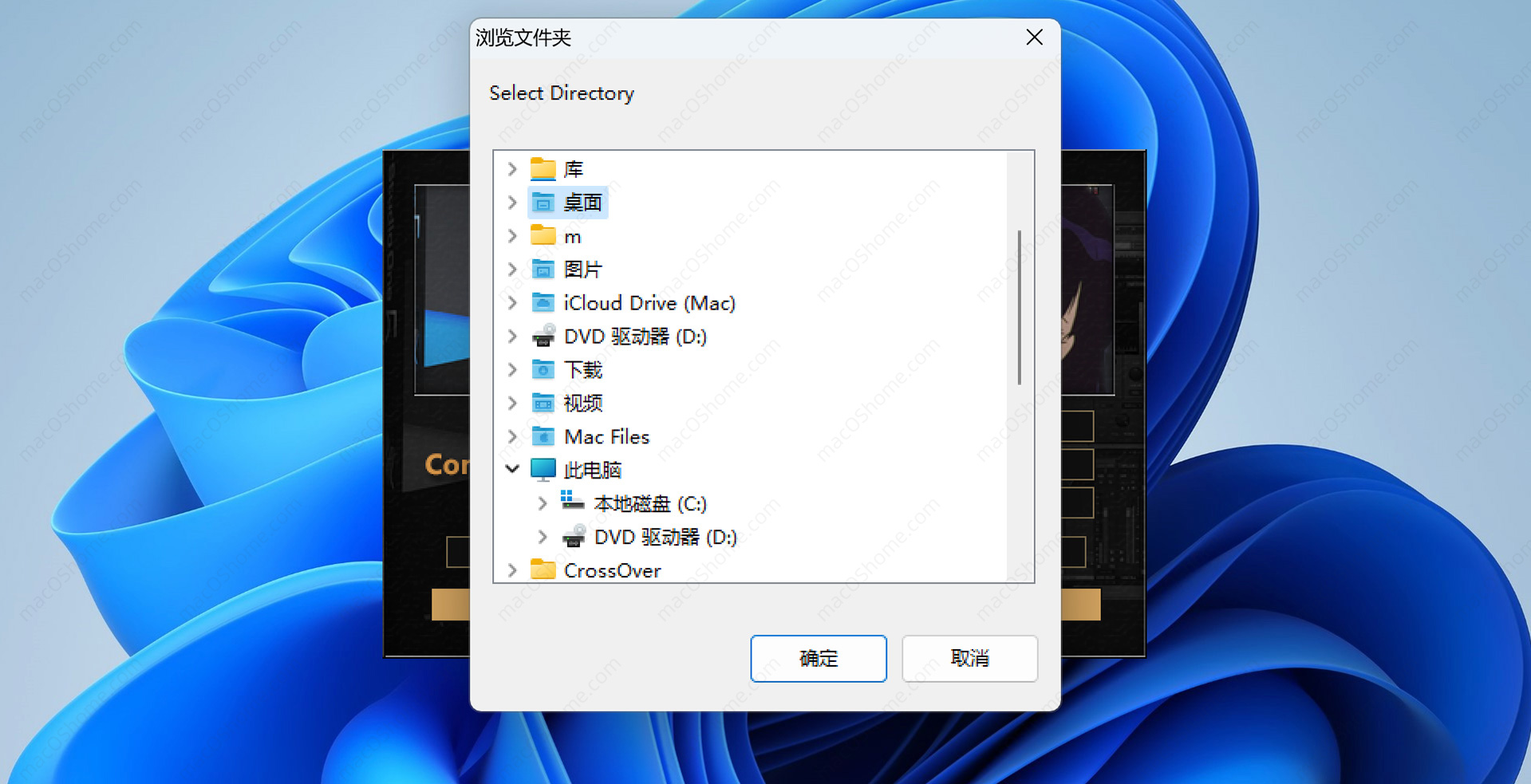Image resolution: width=1531 pixels, height=784 pixels.
Task: Click the videos folder icon beside 视频
Action: [543, 404]
